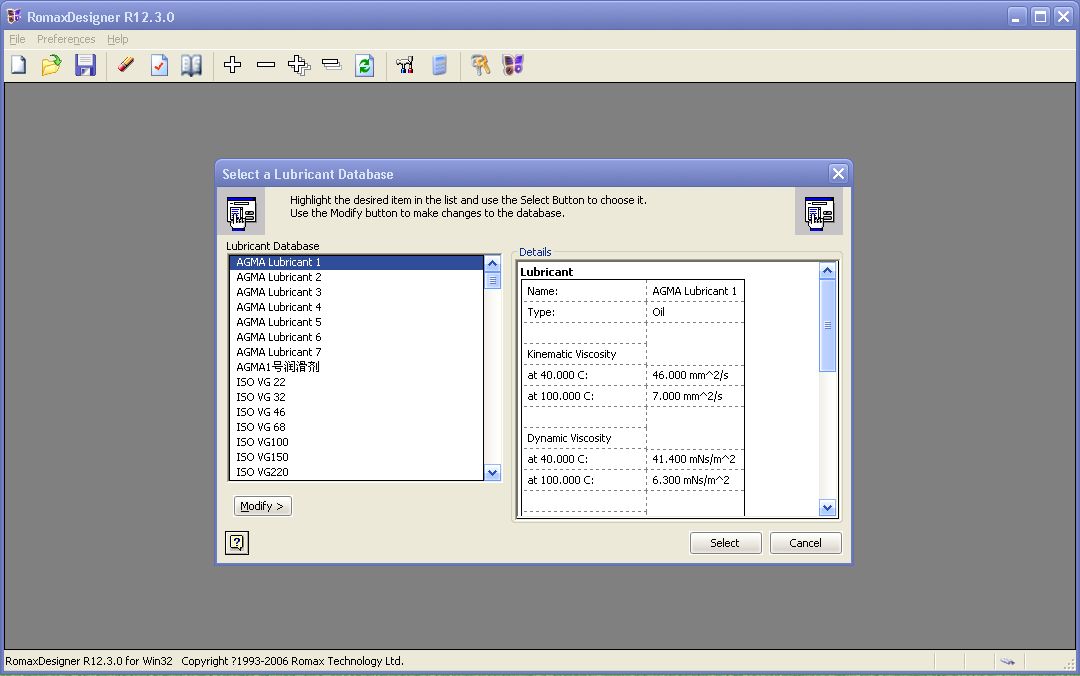
Task: Click the eraser toolbar icon
Action: (x=126, y=65)
